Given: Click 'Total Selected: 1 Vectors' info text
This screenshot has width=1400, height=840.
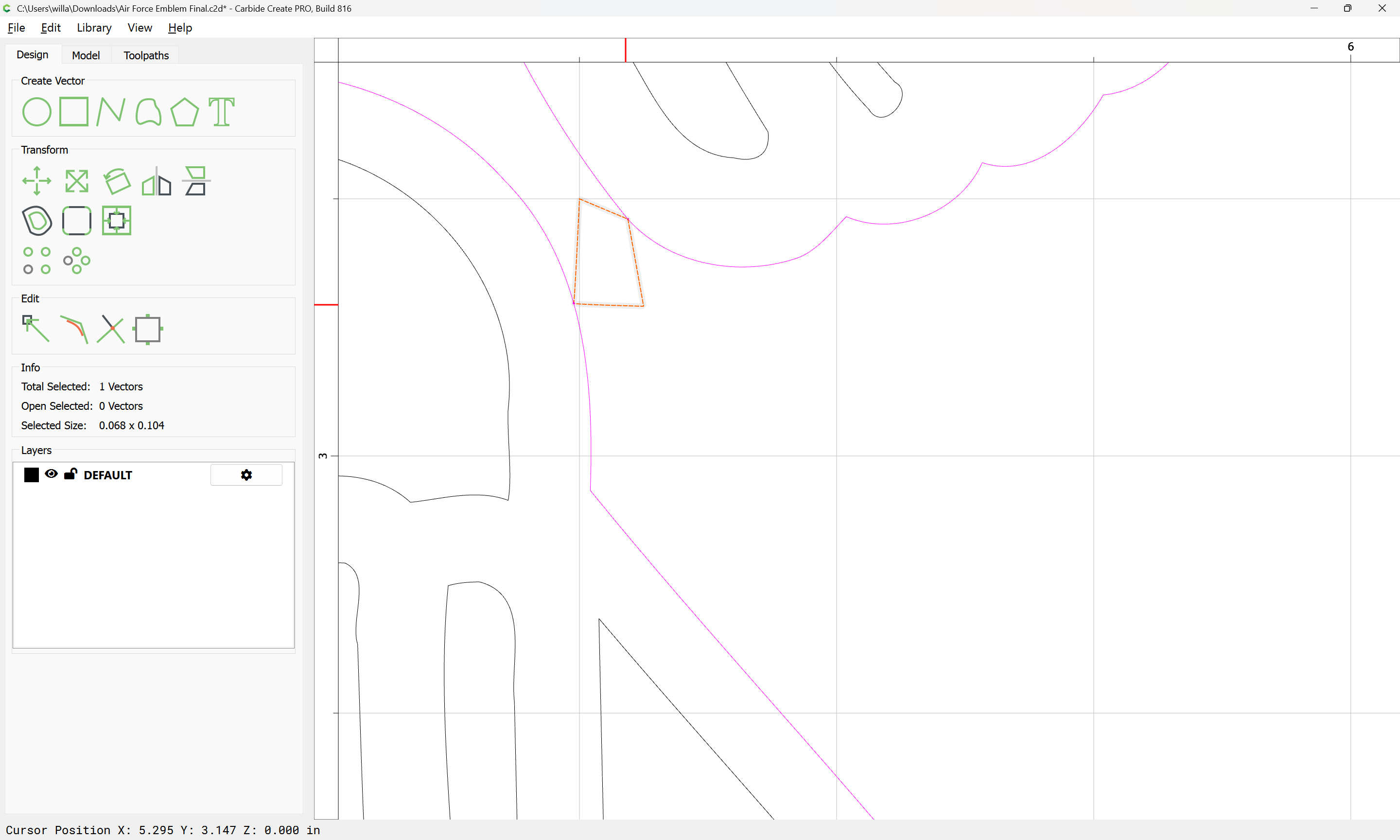Looking at the screenshot, I should coord(82,386).
